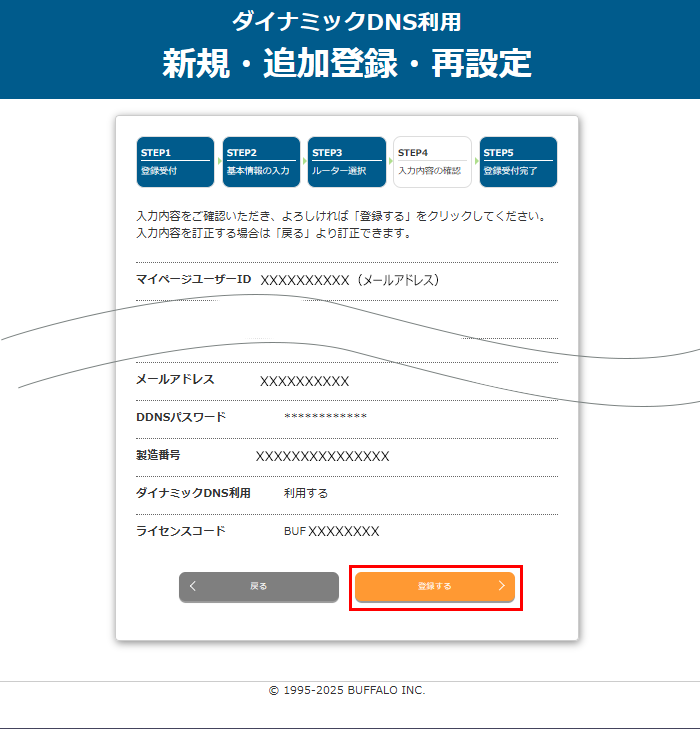Click the 利用する value for ダイナミックDNS利用

[306, 493]
